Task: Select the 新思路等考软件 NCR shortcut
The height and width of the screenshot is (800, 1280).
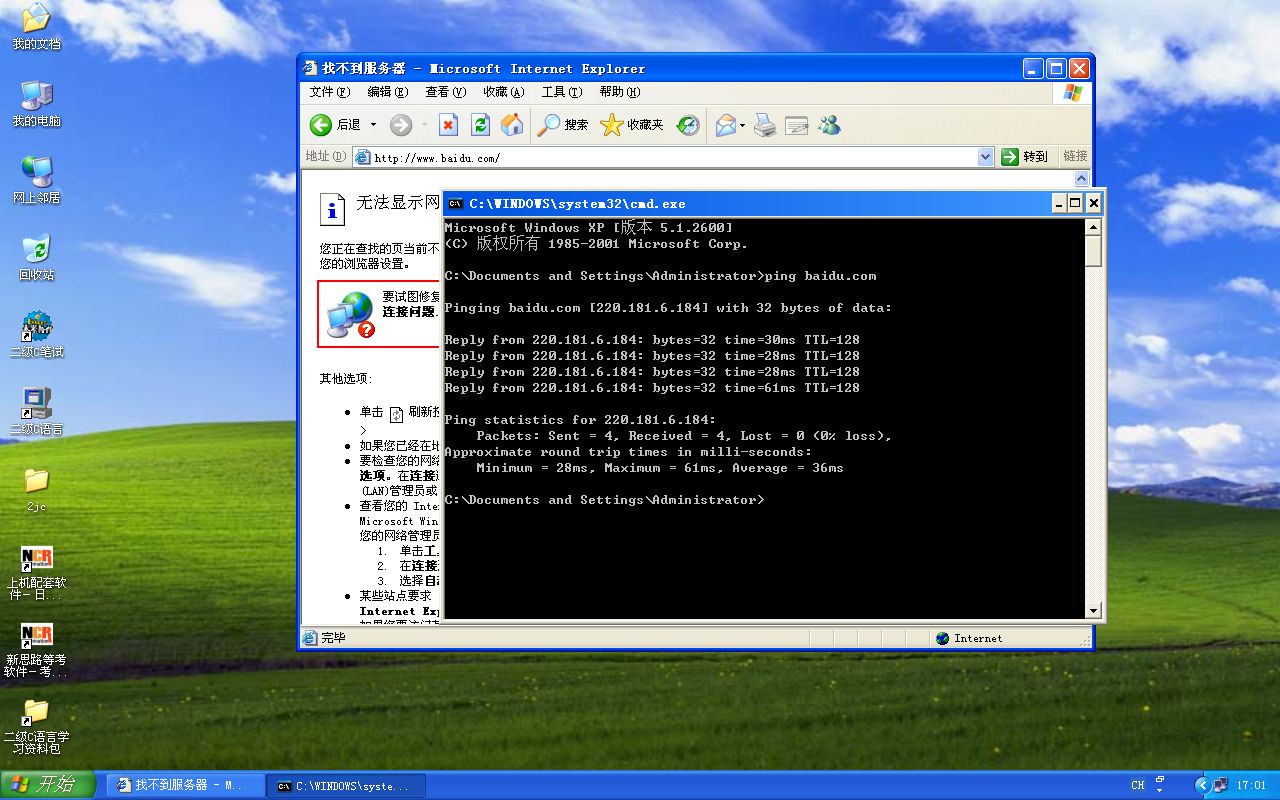Action: 36,649
